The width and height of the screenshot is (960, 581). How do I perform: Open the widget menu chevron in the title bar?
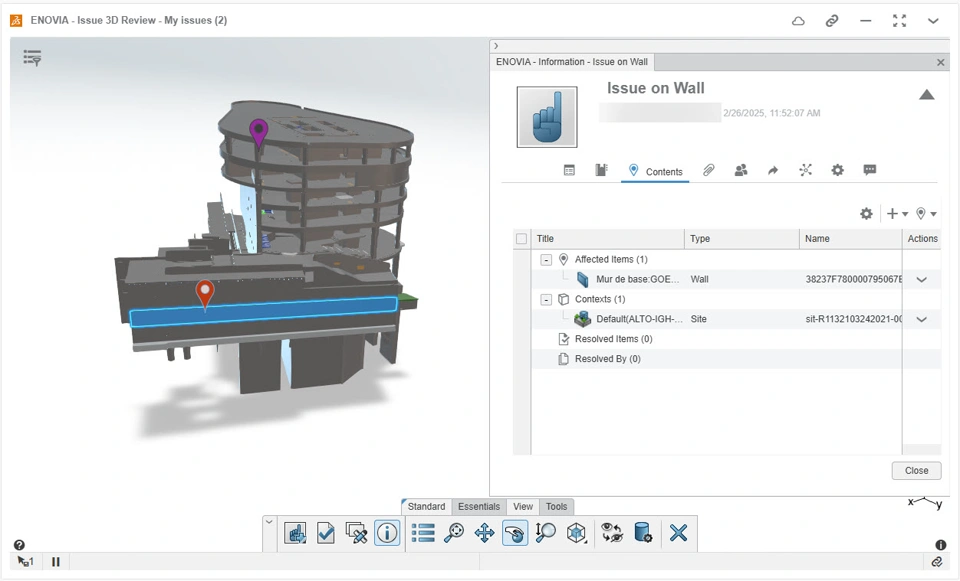(x=933, y=21)
